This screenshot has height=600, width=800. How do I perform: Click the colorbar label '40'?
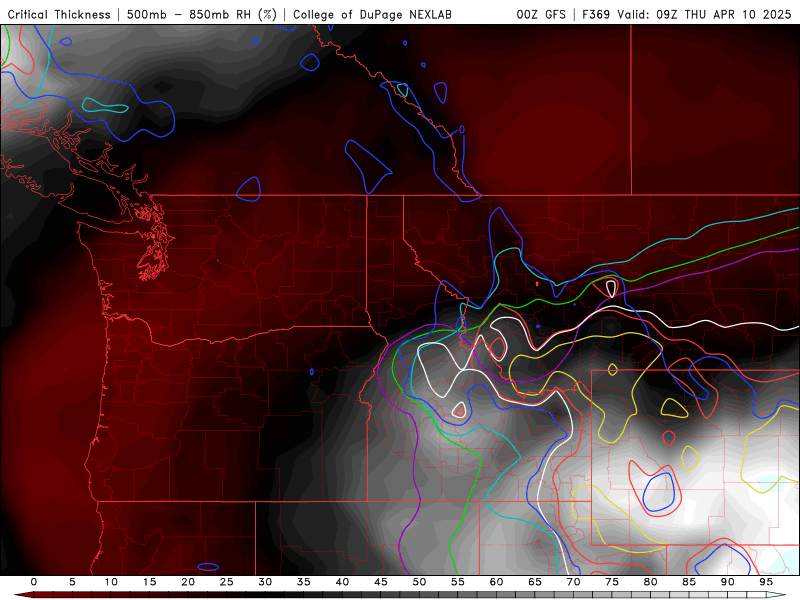[x=342, y=582]
